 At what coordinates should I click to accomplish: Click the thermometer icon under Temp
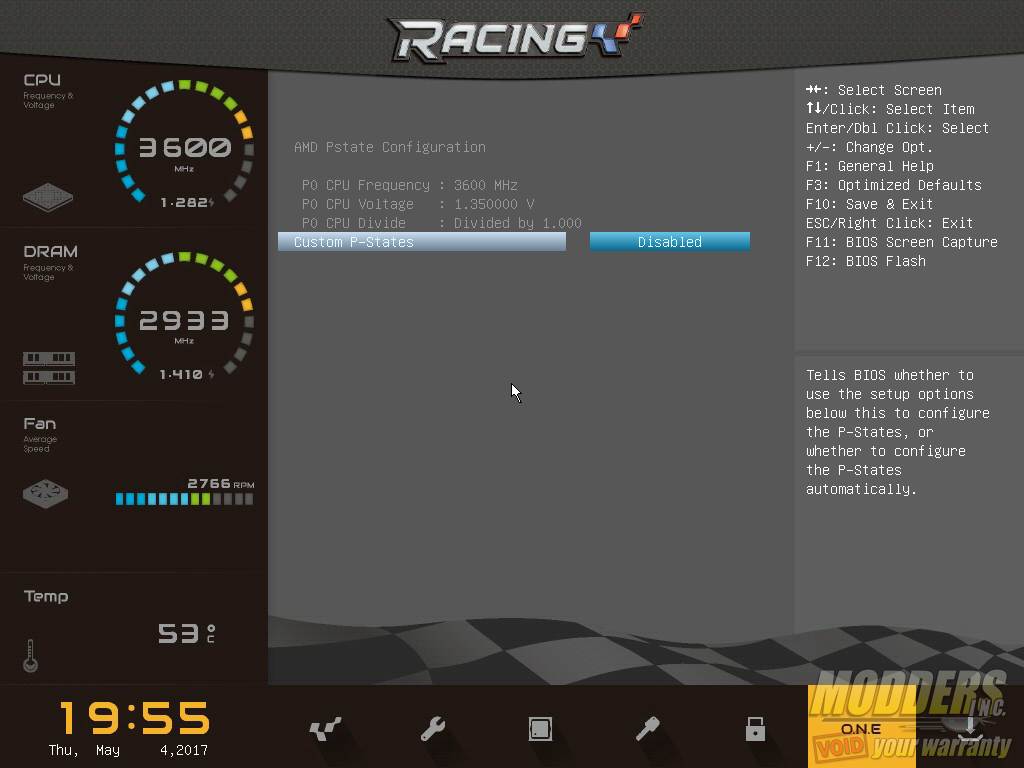pyautogui.click(x=30, y=656)
